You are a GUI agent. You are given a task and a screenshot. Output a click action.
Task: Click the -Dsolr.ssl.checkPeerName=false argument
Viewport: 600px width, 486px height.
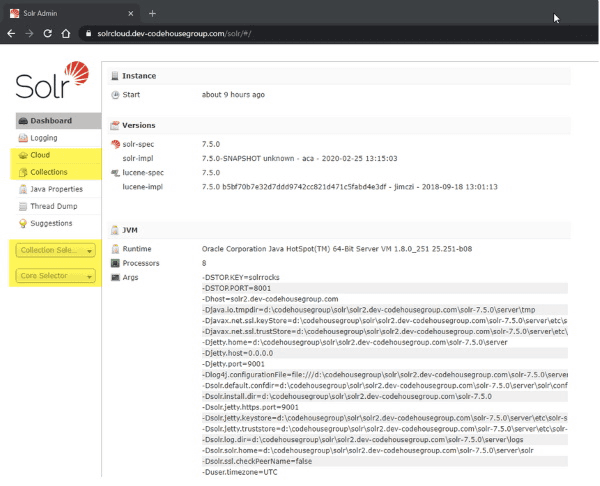(x=257, y=461)
